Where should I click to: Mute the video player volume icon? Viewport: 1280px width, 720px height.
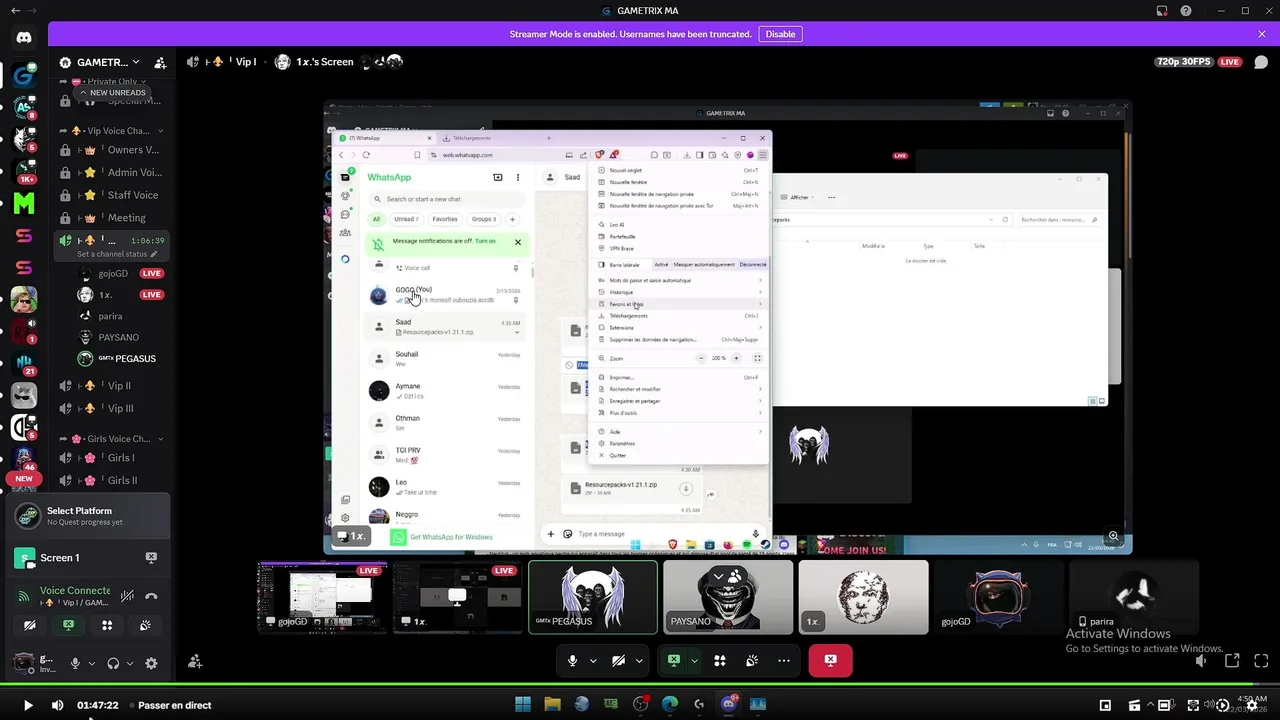click(x=57, y=705)
